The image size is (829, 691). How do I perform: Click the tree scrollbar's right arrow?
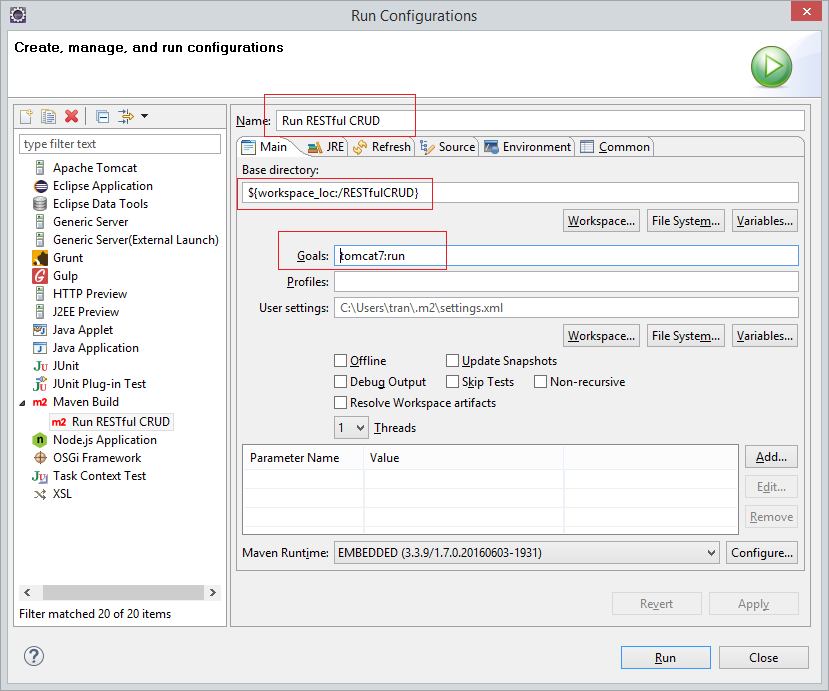coord(213,593)
